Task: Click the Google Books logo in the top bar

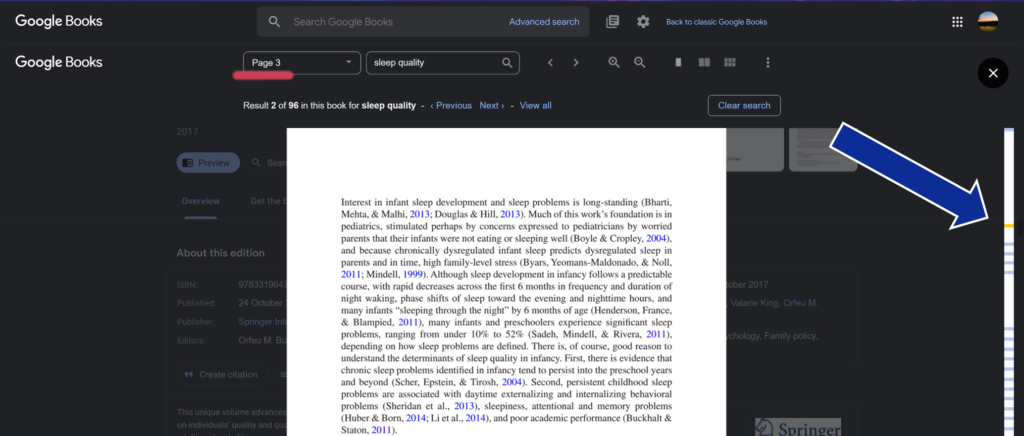Action: pos(59,22)
